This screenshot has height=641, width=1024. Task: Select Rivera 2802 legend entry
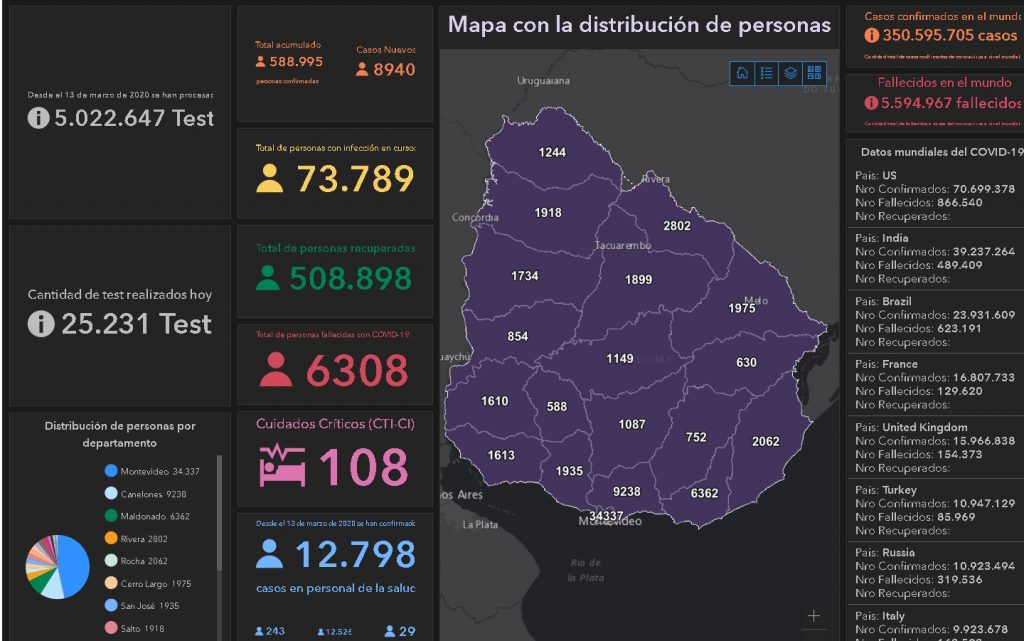point(136,539)
